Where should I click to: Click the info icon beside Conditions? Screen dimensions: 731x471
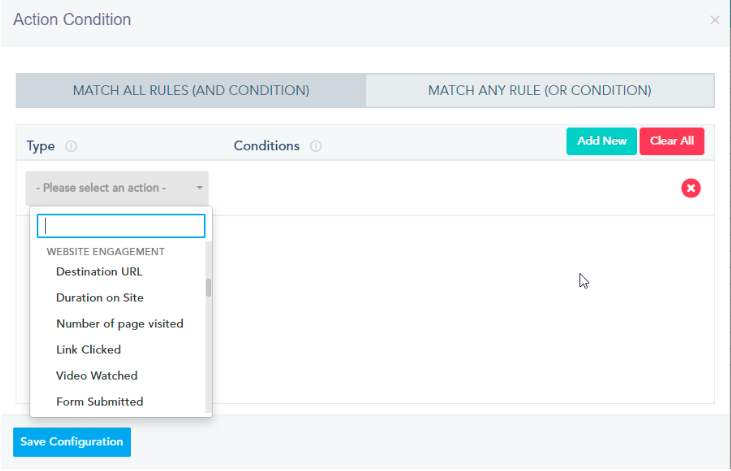point(316,146)
